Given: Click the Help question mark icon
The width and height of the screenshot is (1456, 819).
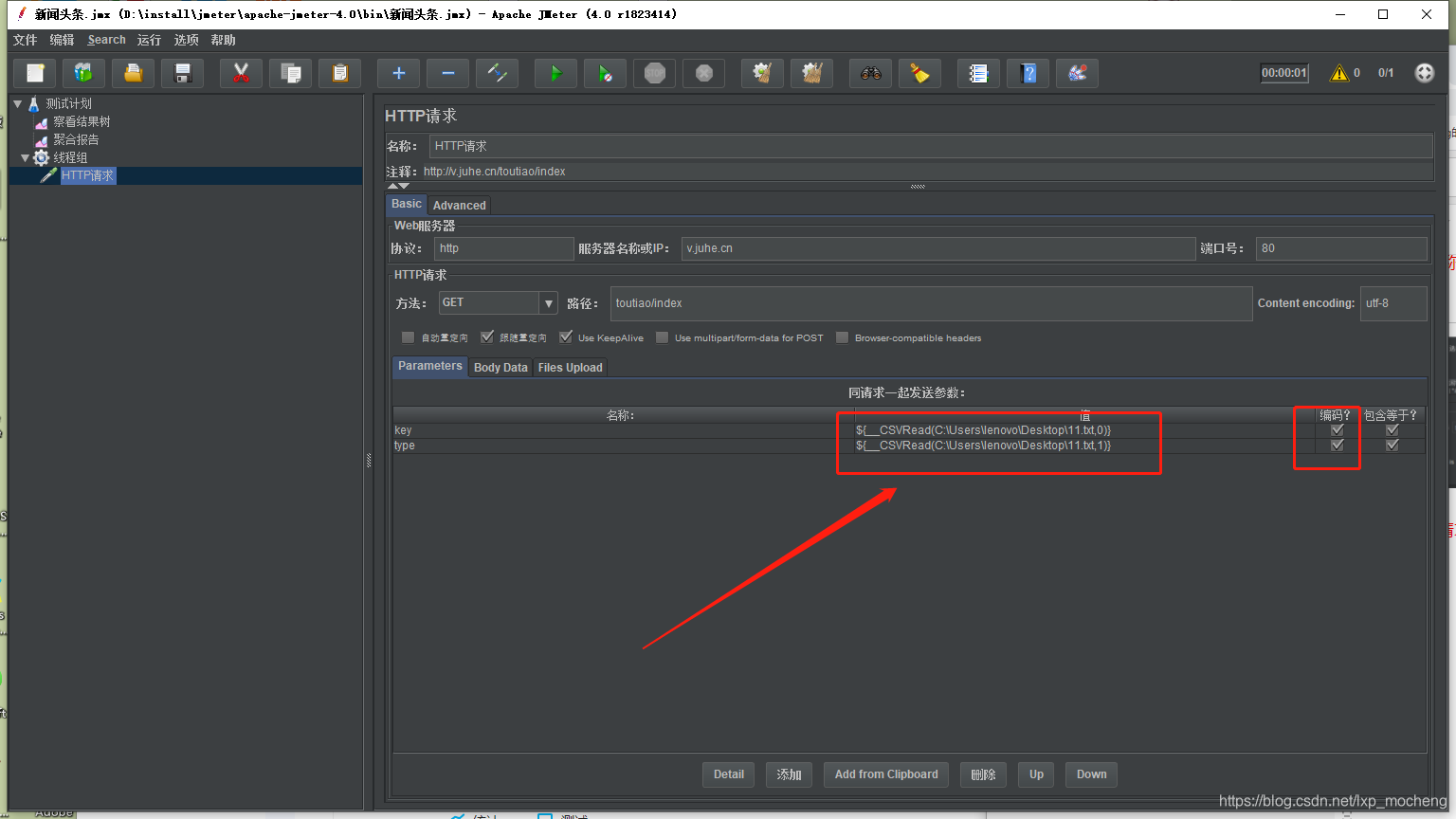Looking at the screenshot, I should [x=1028, y=73].
